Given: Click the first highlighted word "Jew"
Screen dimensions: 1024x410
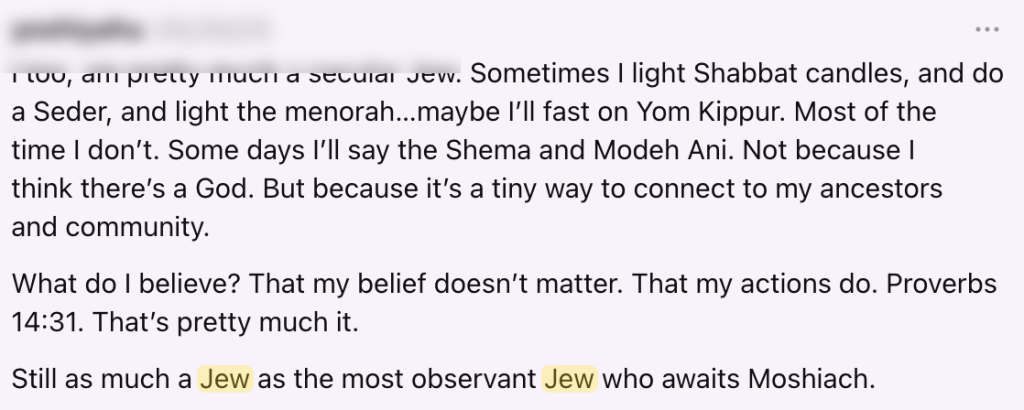Looking at the screenshot, I should coord(224,379).
